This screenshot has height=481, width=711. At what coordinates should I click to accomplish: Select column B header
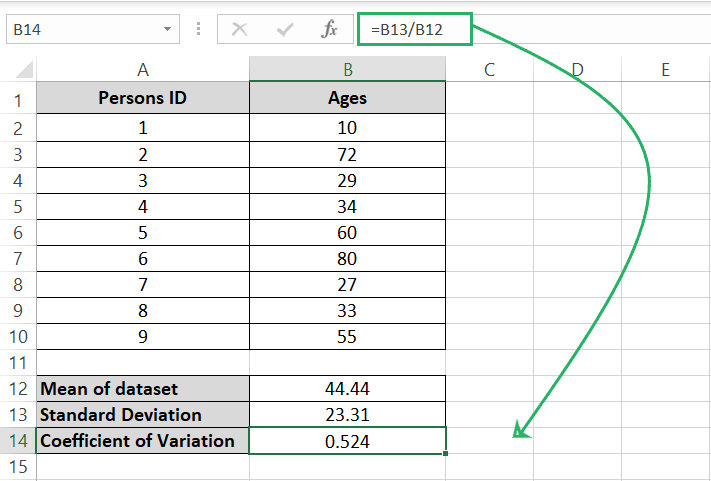pos(347,70)
